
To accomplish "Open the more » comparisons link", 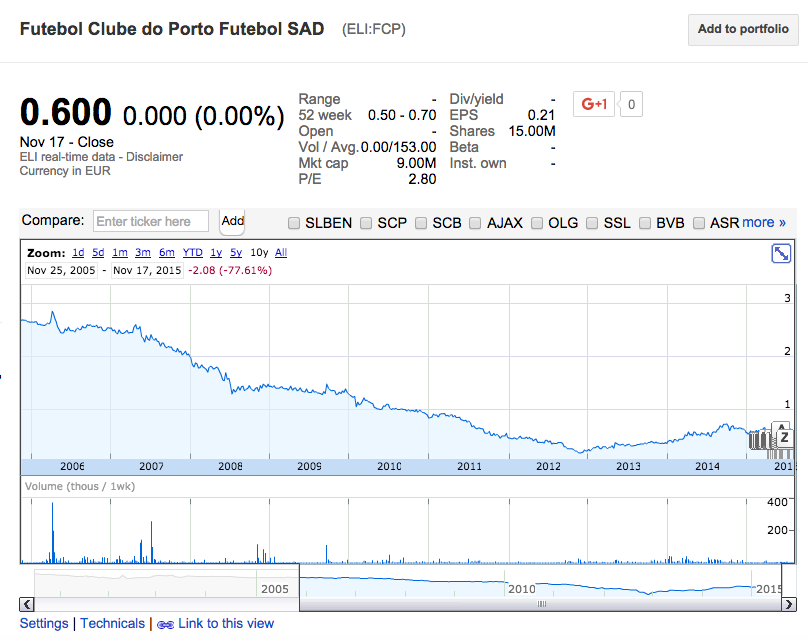I will tap(764, 223).
